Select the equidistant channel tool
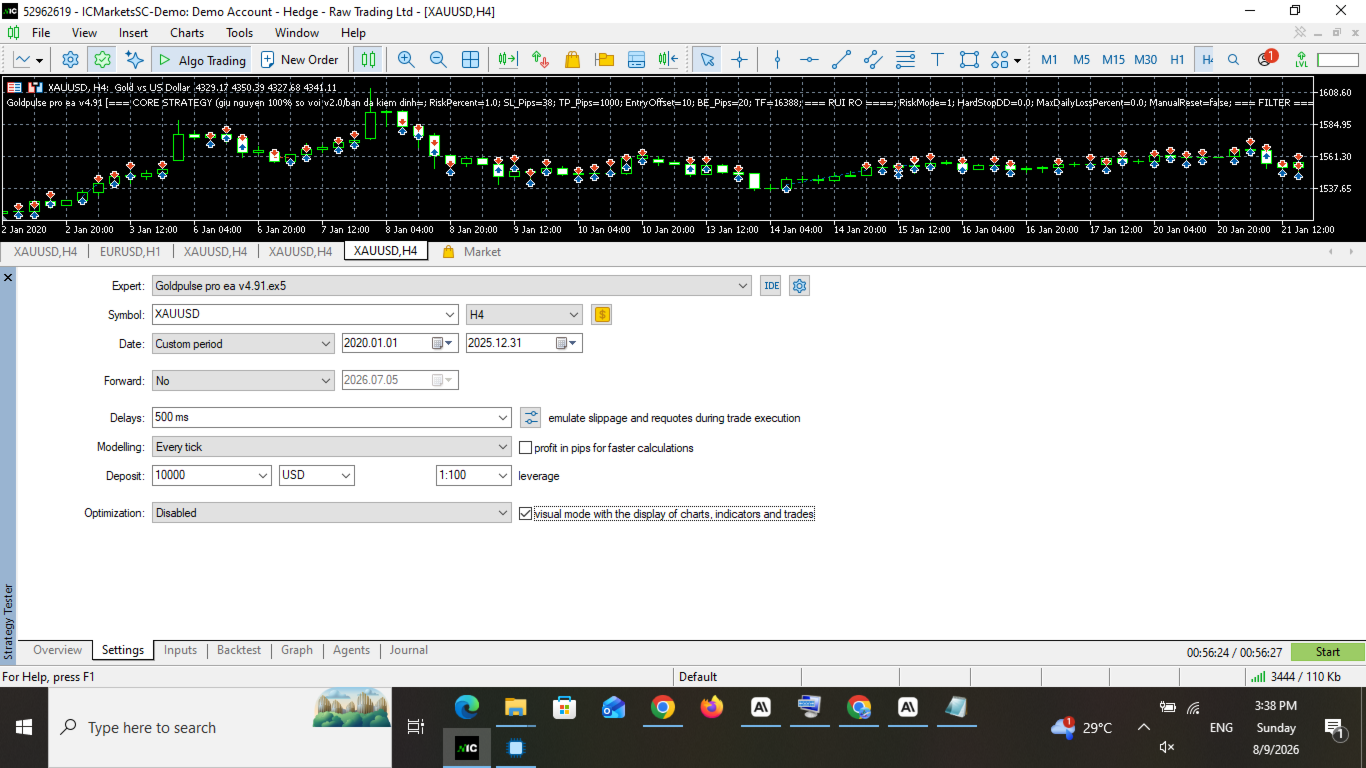Screen dimensions: 1366x768 click(873, 59)
